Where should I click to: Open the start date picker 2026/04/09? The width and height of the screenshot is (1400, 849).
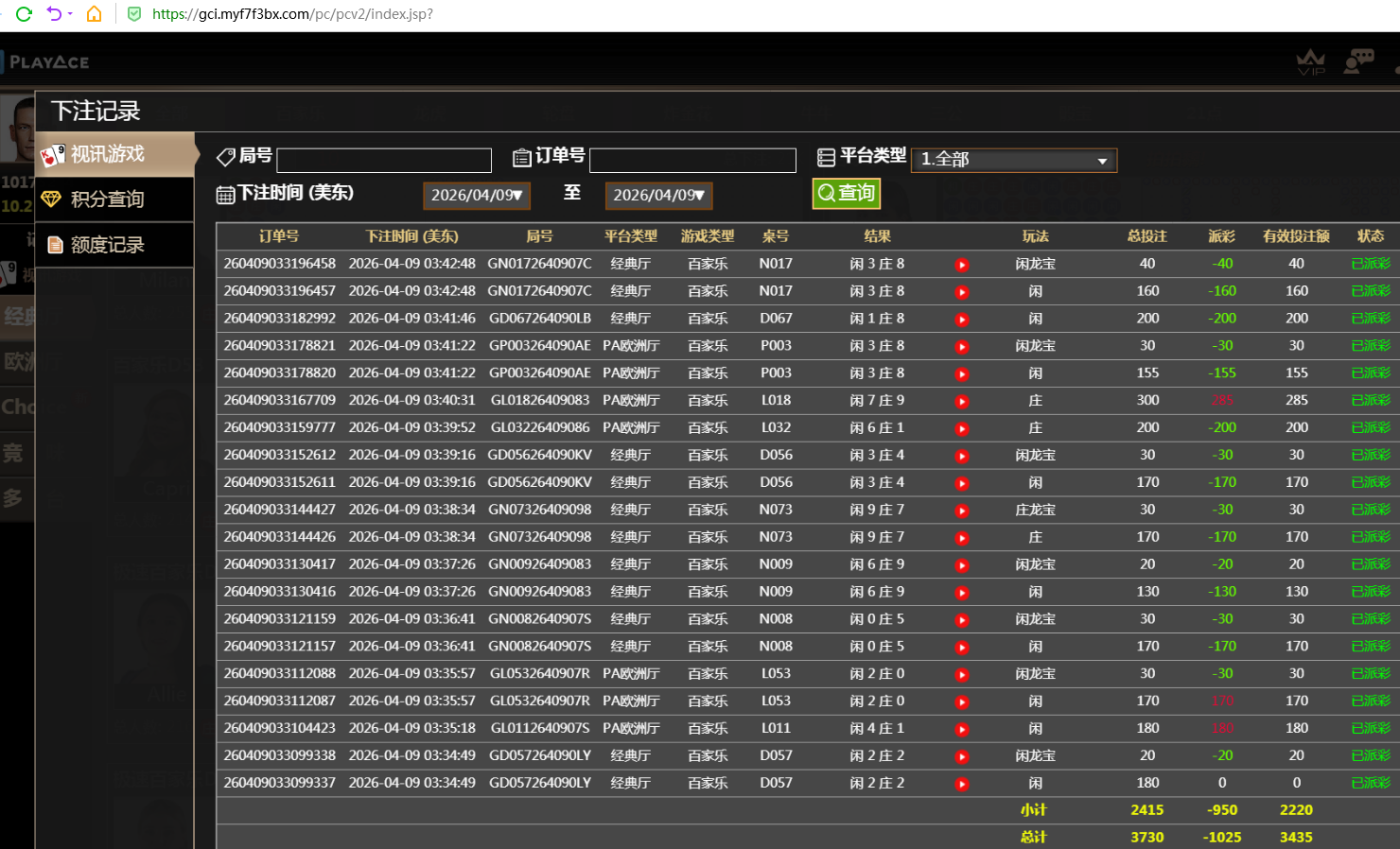476,196
